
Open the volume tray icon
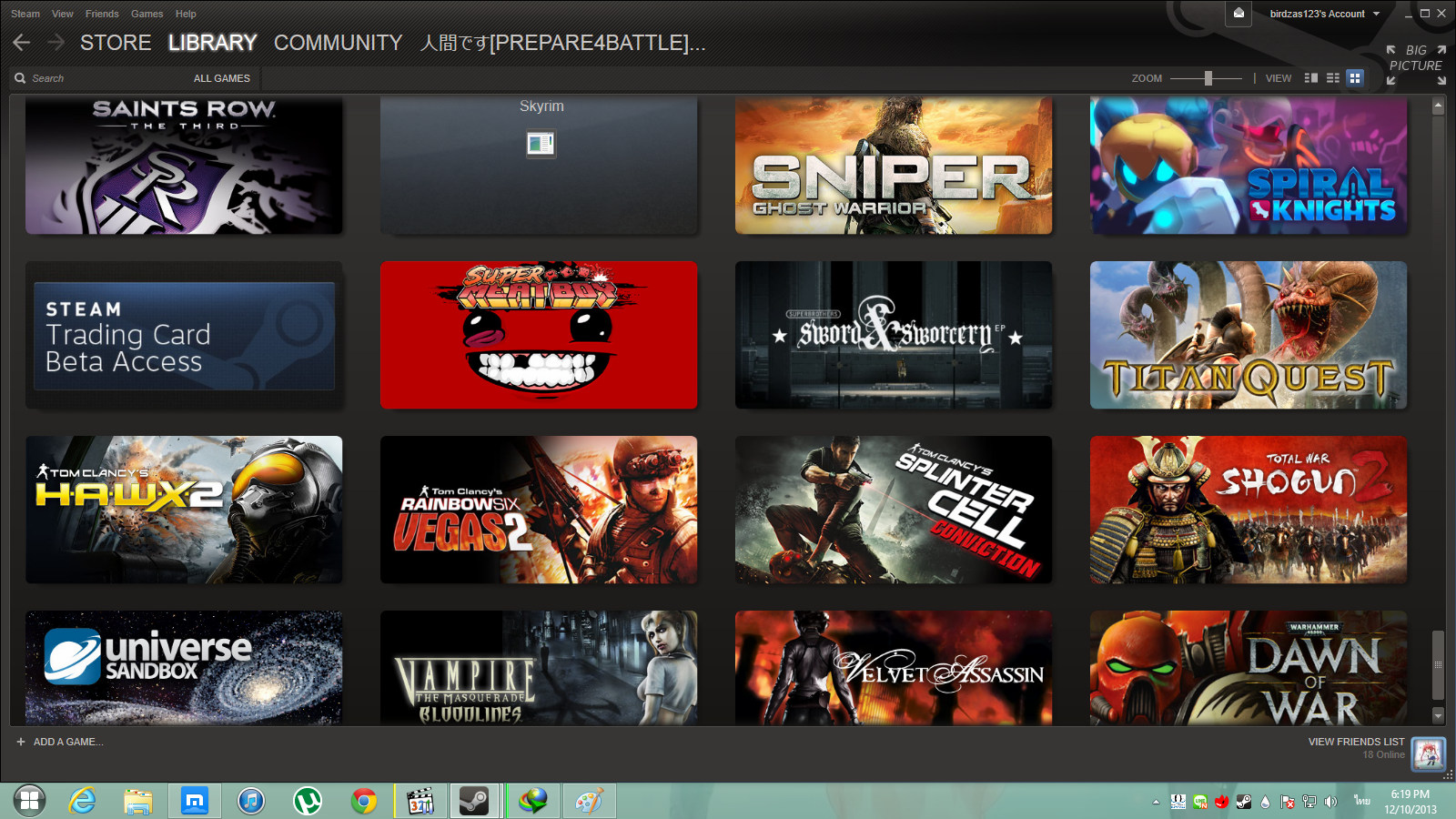(x=1330, y=802)
